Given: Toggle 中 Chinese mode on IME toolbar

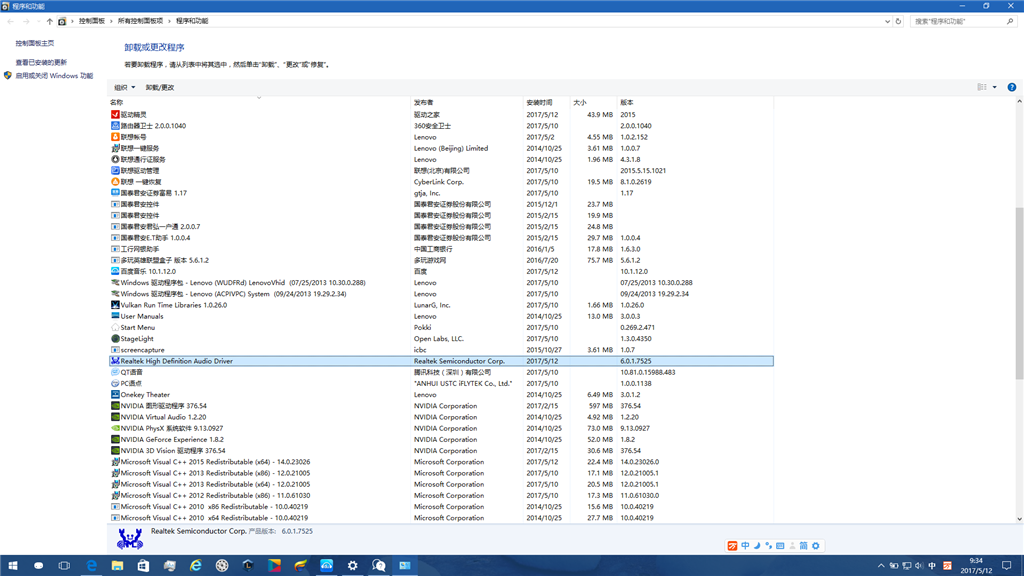Looking at the screenshot, I should coord(745,546).
